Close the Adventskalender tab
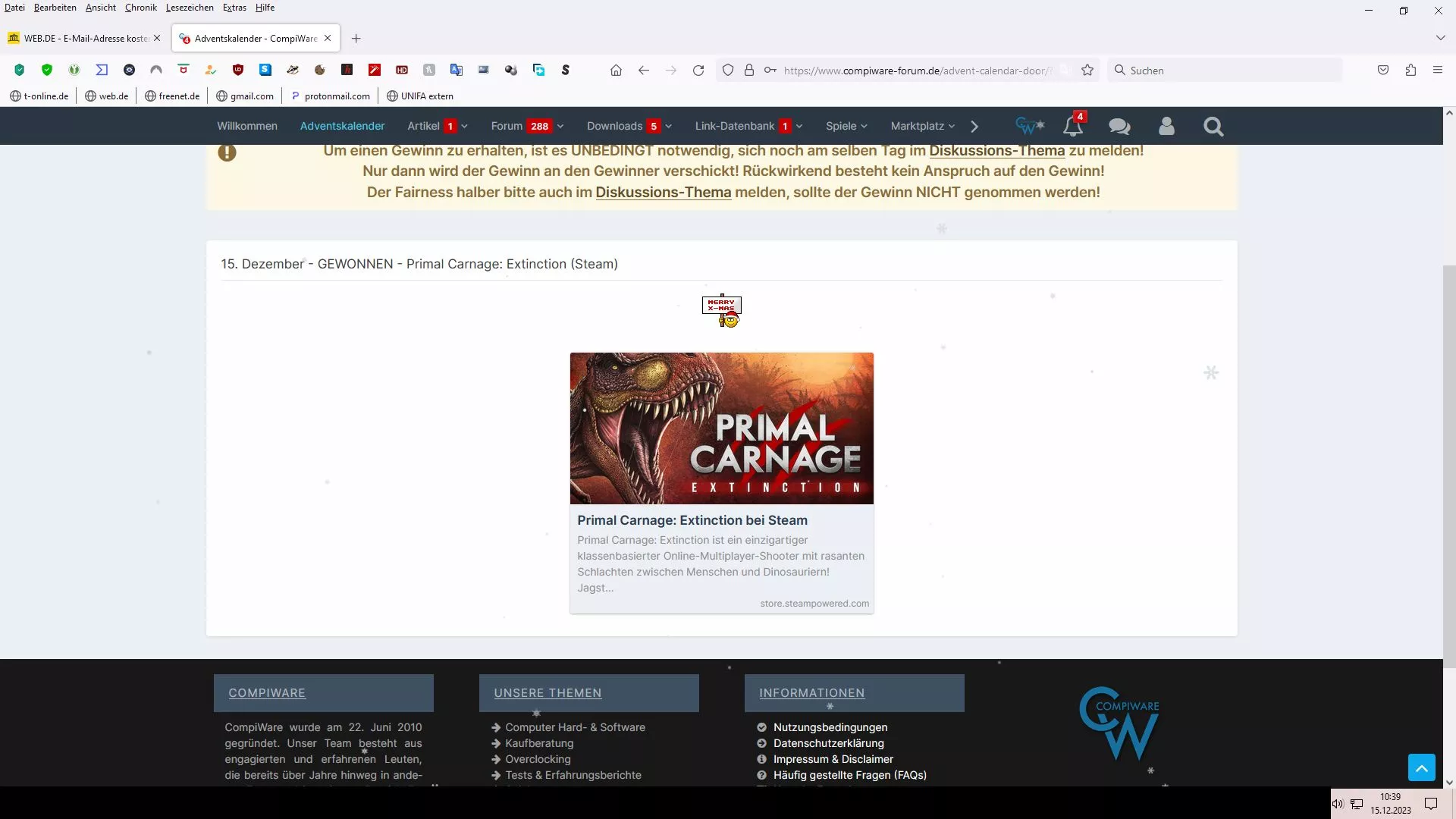 point(328,38)
